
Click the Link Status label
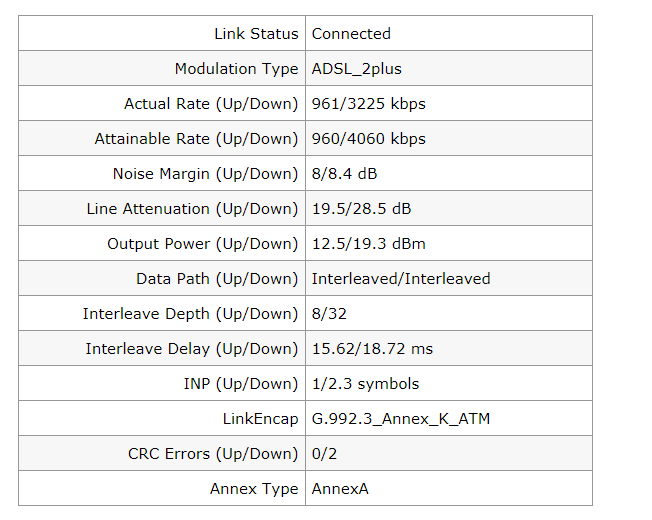pos(256,34)
